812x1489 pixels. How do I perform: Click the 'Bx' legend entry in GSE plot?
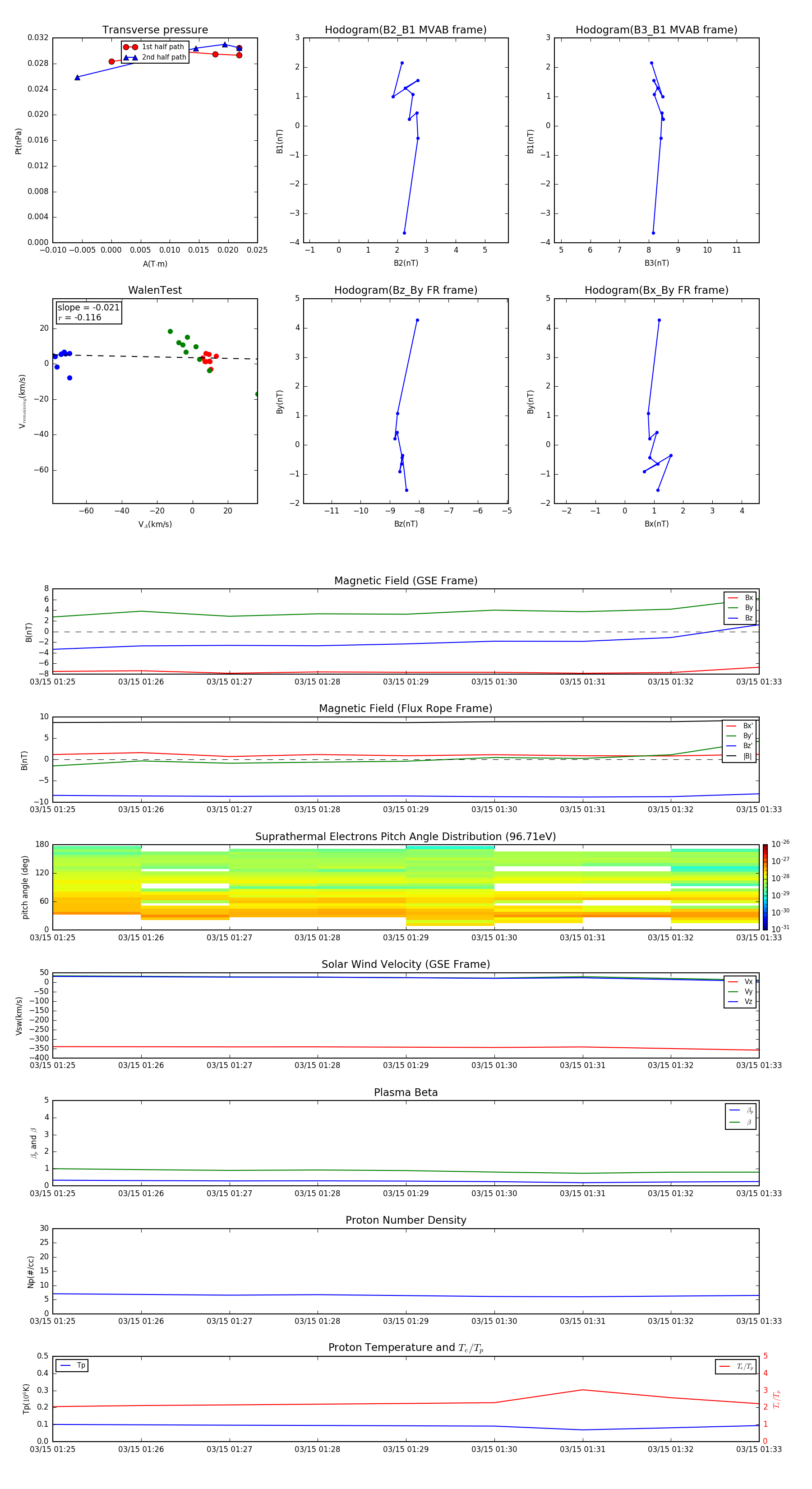pos(740,598)
